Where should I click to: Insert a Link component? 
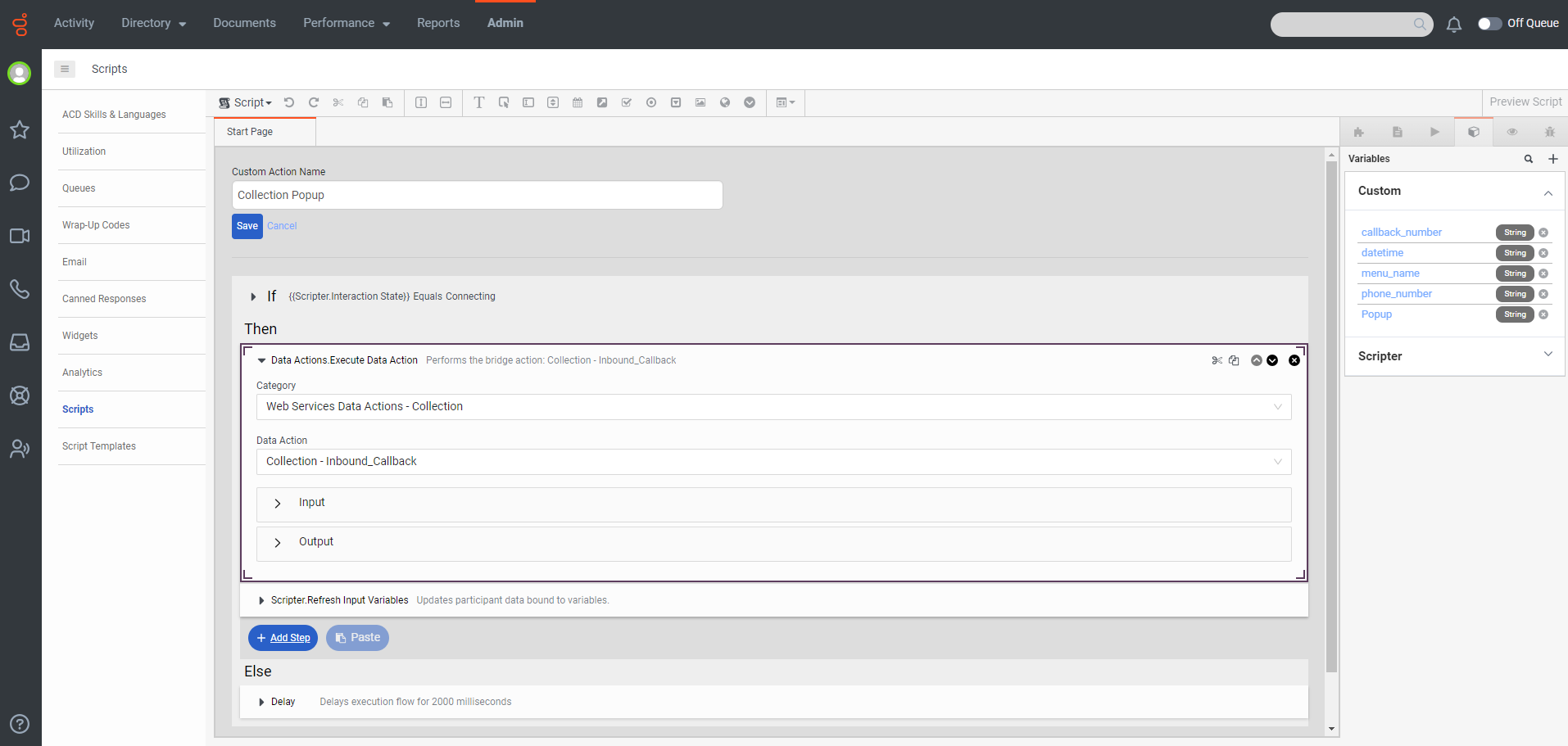pyautogui.click(x=602, y=102)
